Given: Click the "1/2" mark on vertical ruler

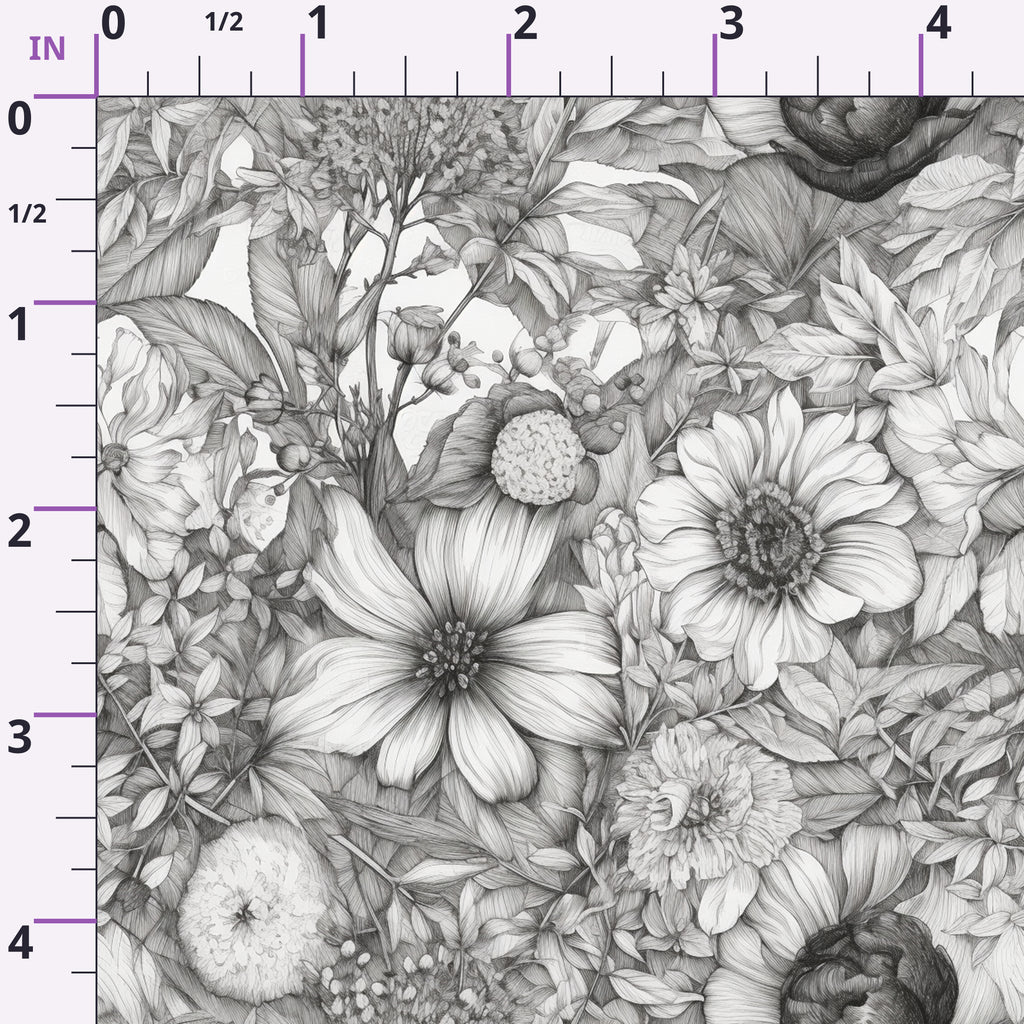Looking at the screenshot, I should tap(27, 214).
